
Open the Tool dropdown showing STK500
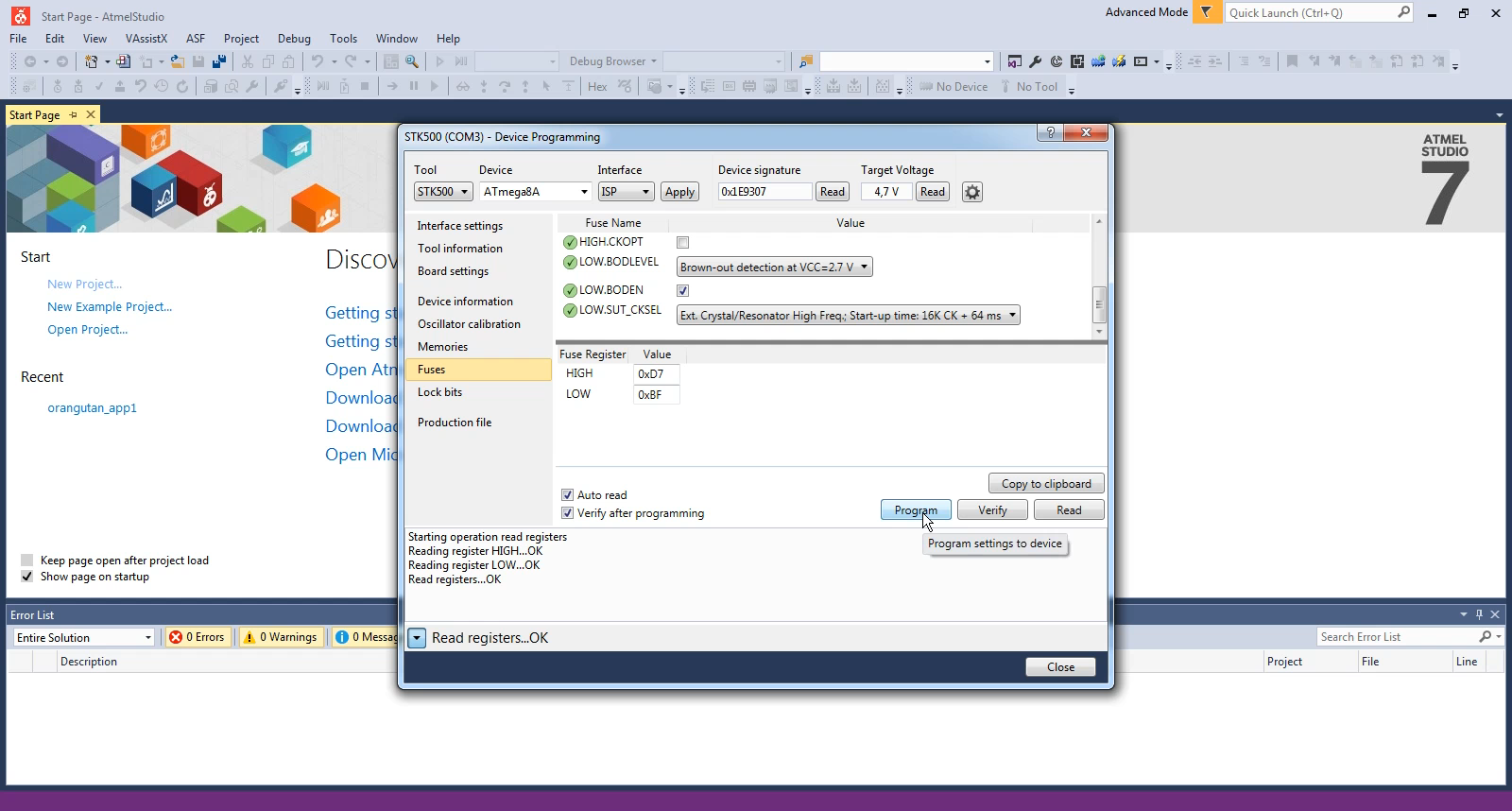coord(443,192)
